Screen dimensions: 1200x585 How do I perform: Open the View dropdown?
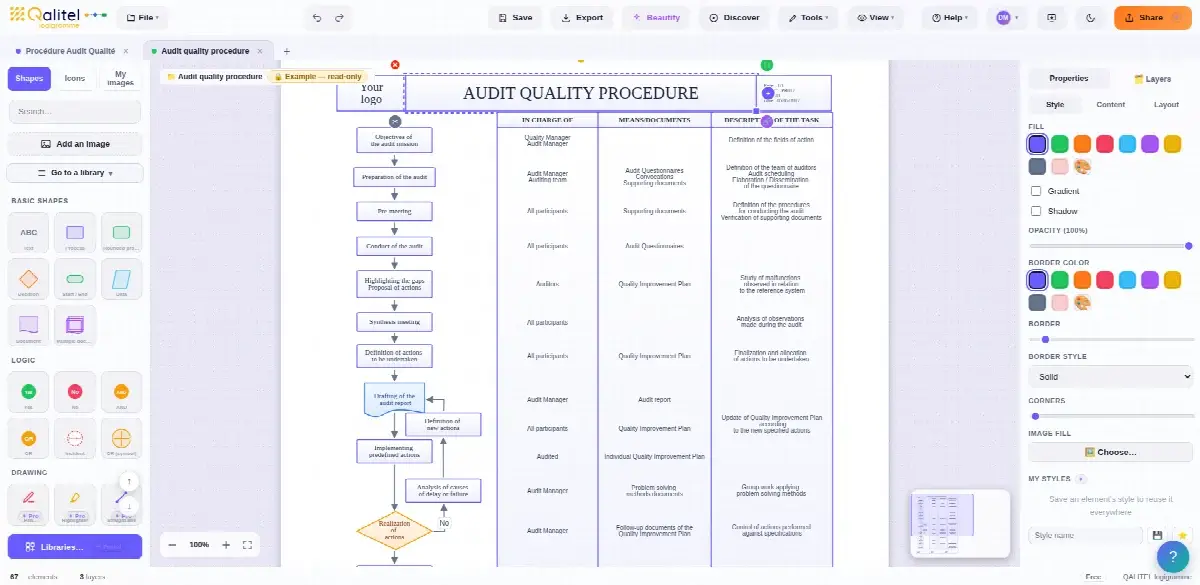(875, 17)
